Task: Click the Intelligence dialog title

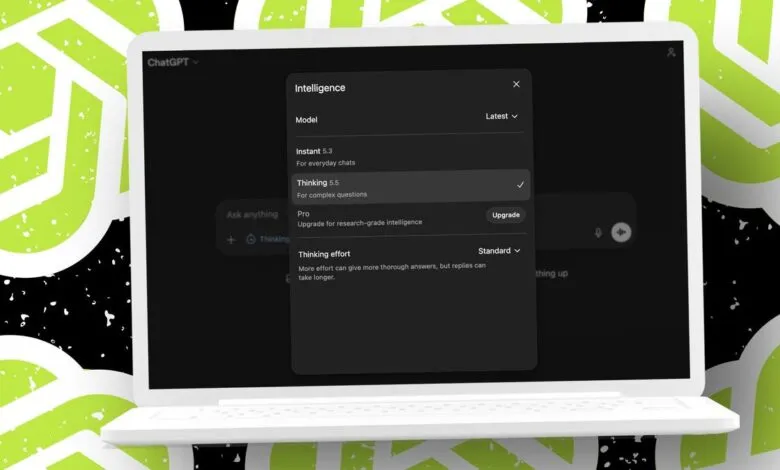Action: pos(320,88)
